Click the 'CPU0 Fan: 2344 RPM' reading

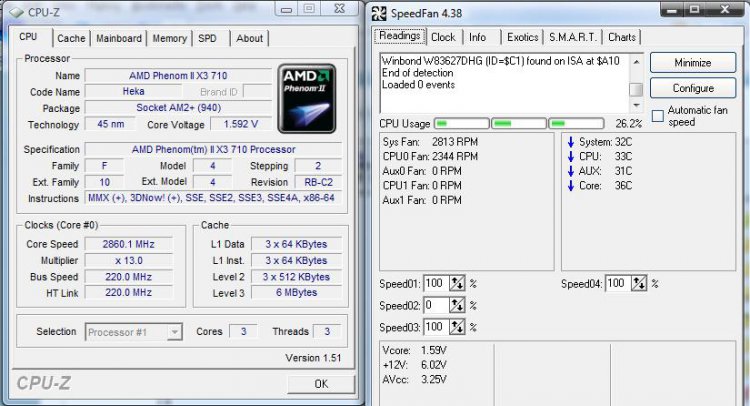click(430, 156)
